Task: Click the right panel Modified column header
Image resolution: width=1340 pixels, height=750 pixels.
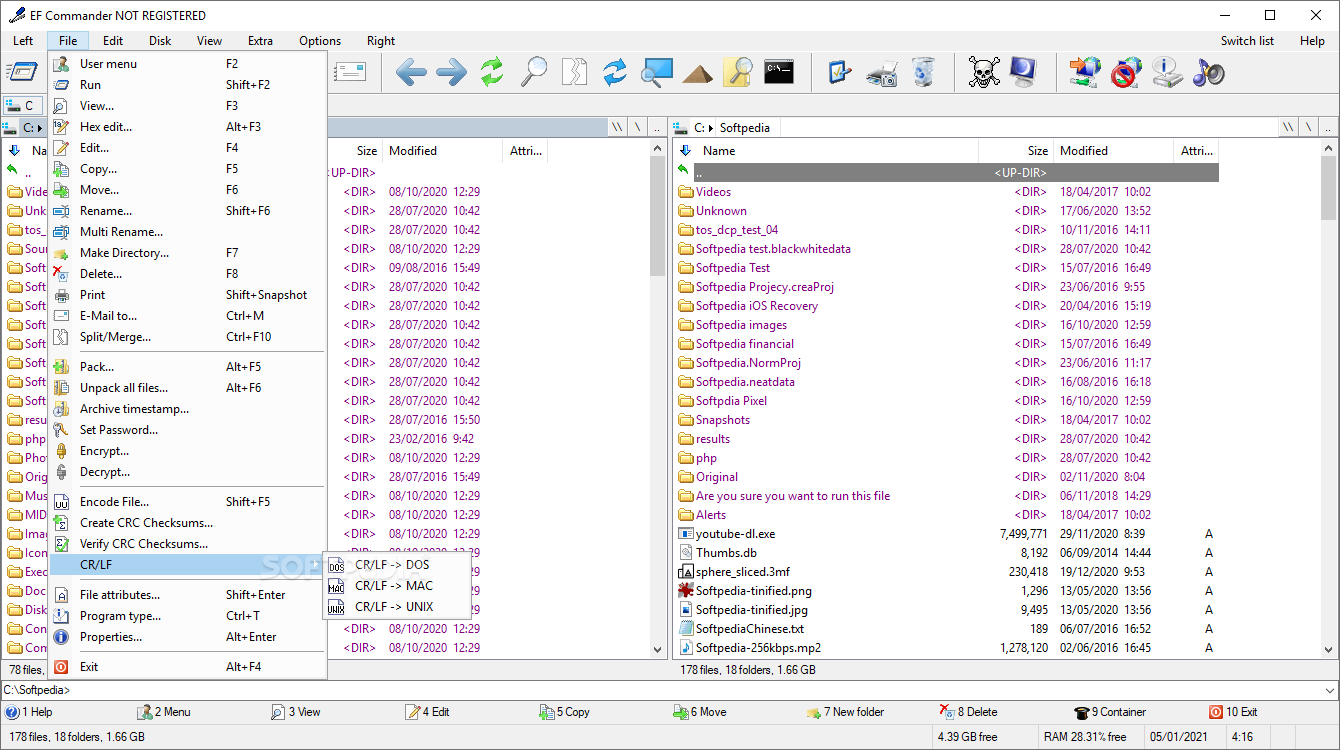Action: click(x=1114, y=151)
